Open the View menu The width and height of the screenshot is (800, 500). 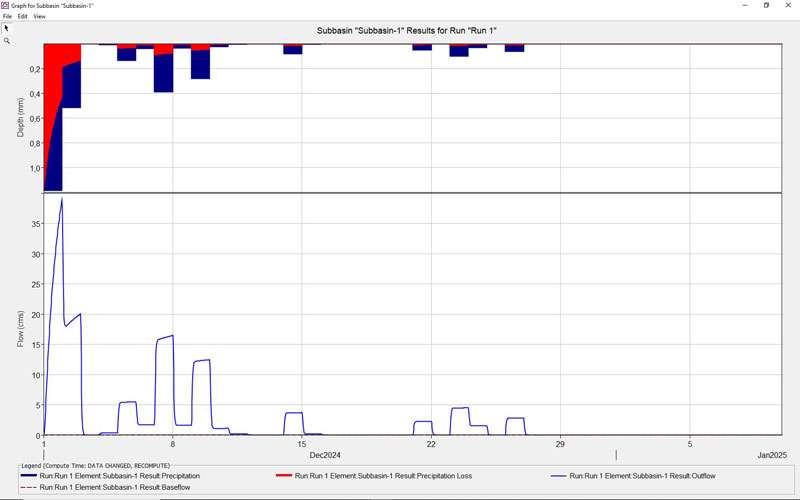[39, 17]
